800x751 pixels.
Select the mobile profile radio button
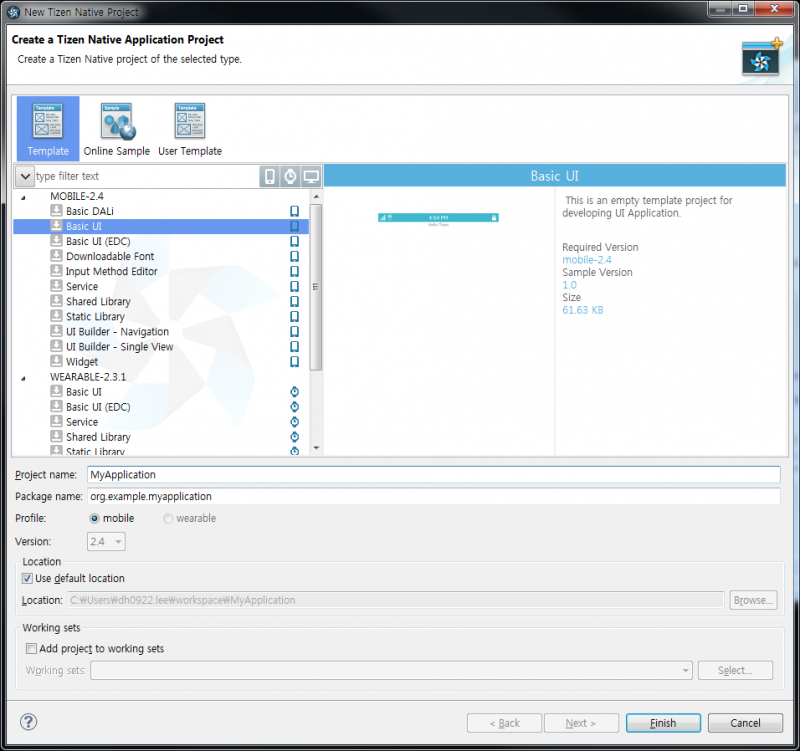[x=95, y=519]
